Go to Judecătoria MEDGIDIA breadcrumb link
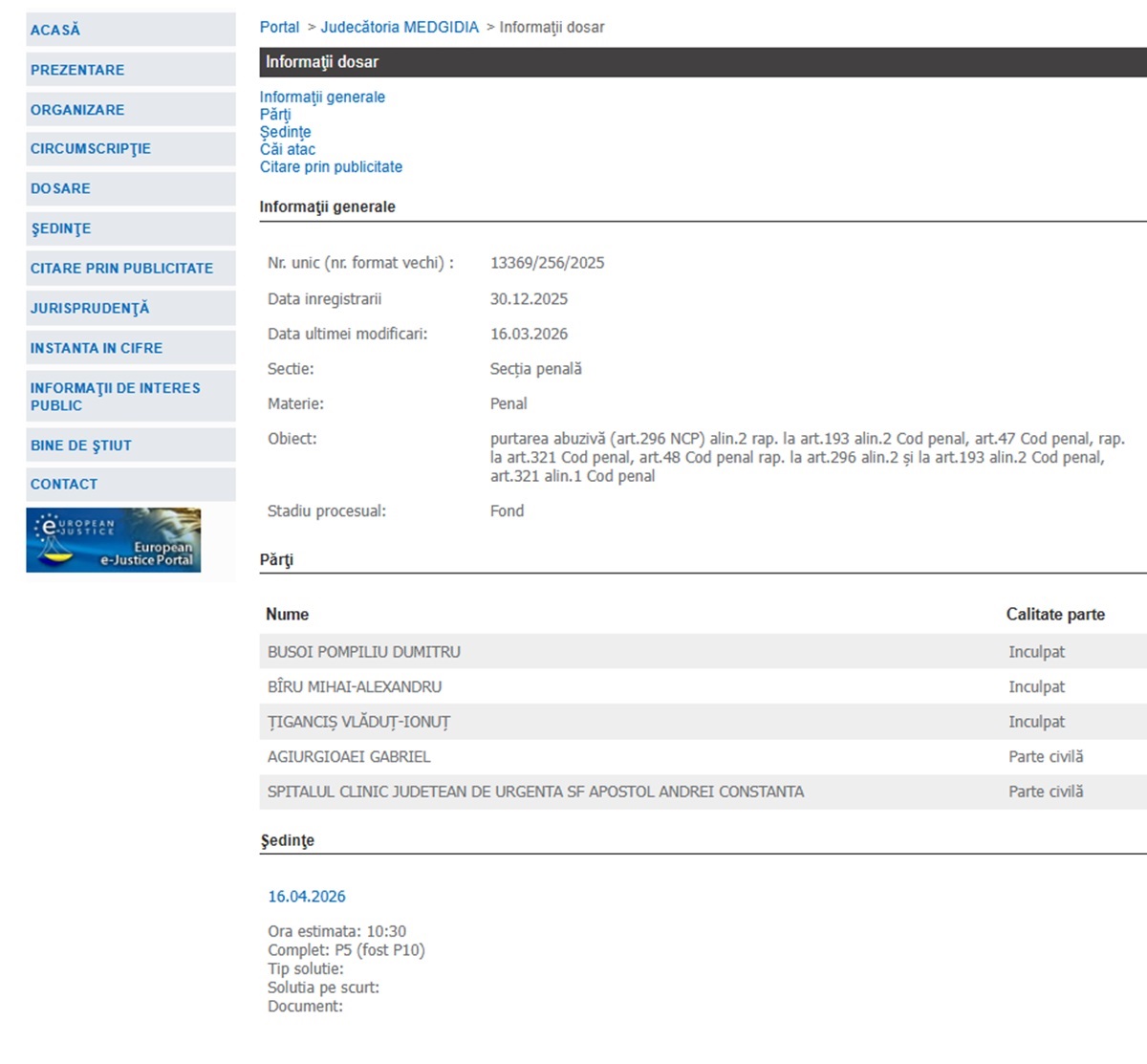 click(x=400, y=28)
